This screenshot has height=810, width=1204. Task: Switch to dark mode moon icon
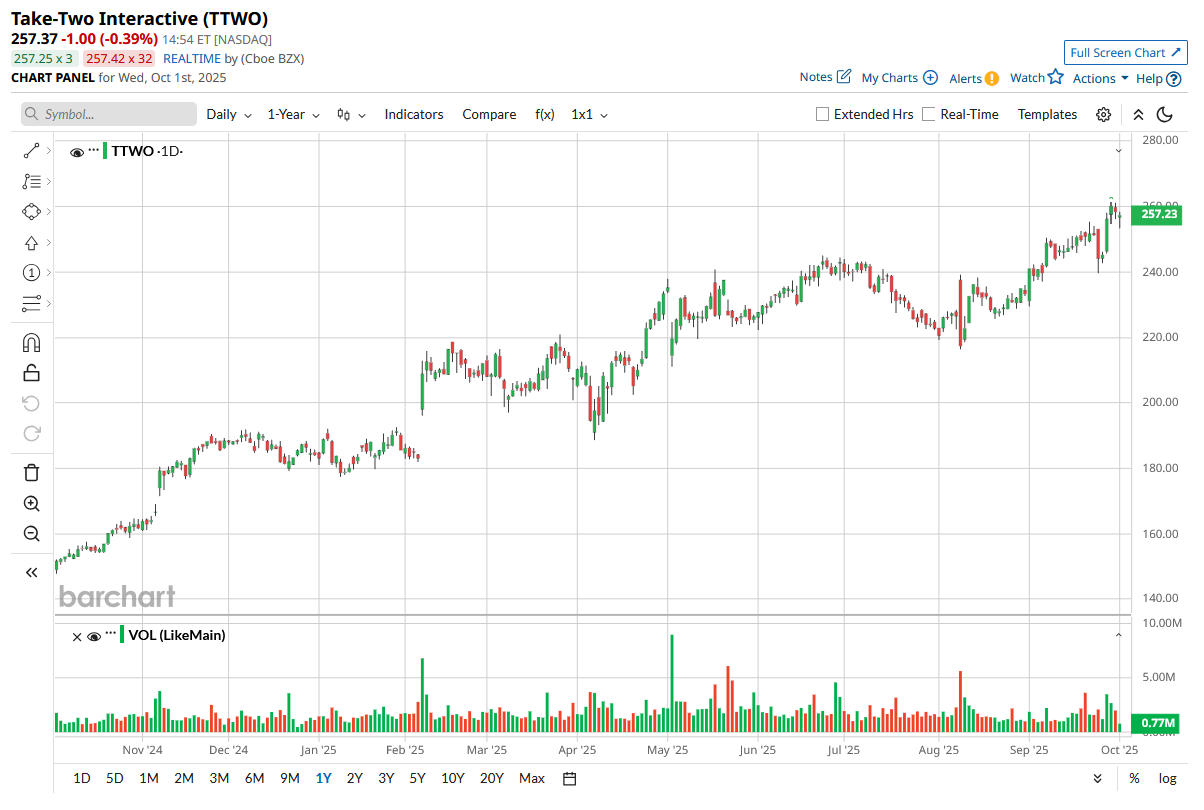tap(1165, 114)
